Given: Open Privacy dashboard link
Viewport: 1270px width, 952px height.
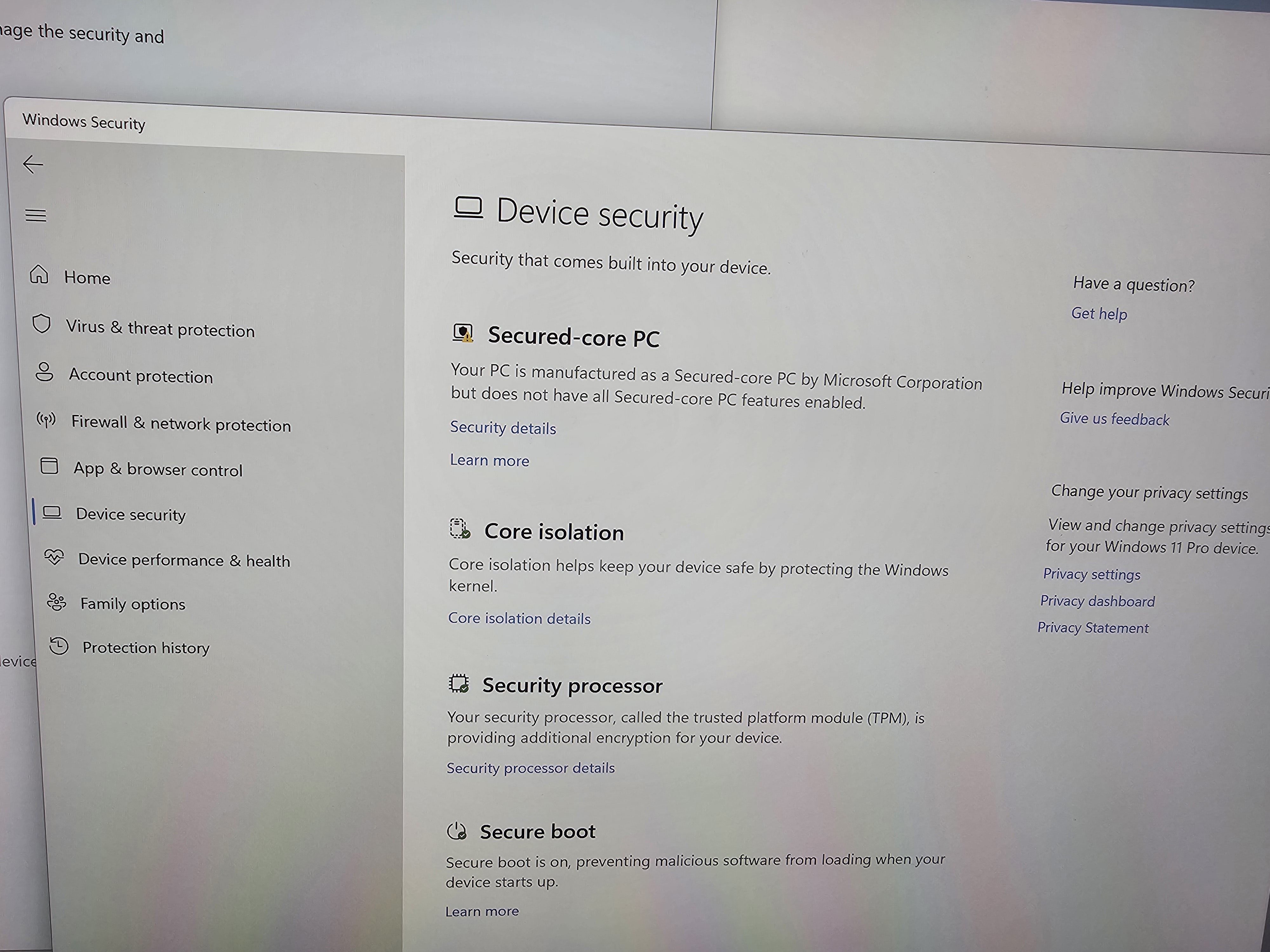Looking at the screenshot, I should [1097, 601].
